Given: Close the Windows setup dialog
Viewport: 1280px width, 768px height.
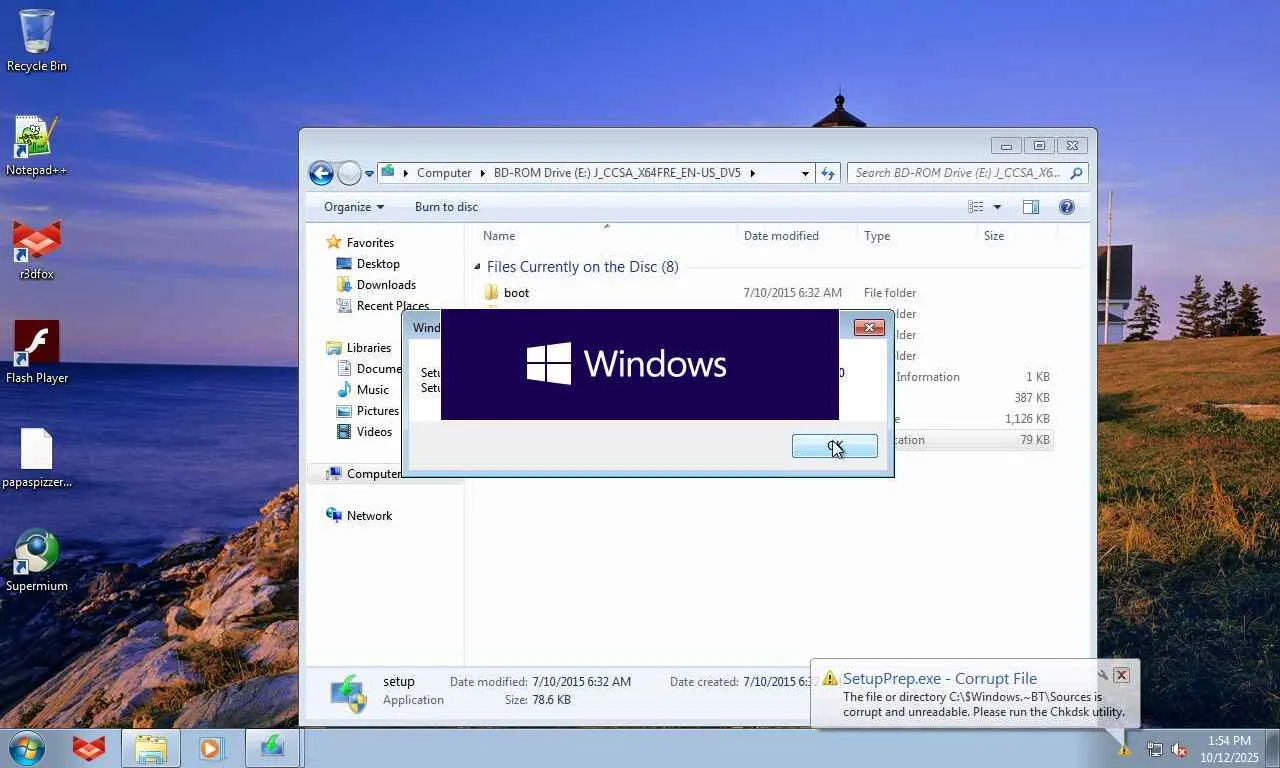Looking at the screenshot, I should point(869,327).
